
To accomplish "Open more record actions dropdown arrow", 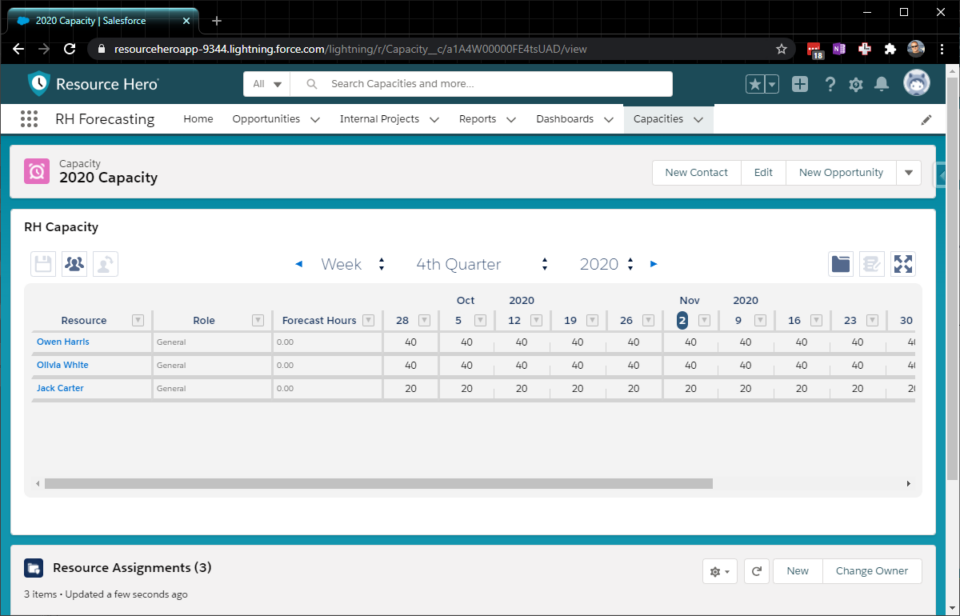I will click(909, 173).
